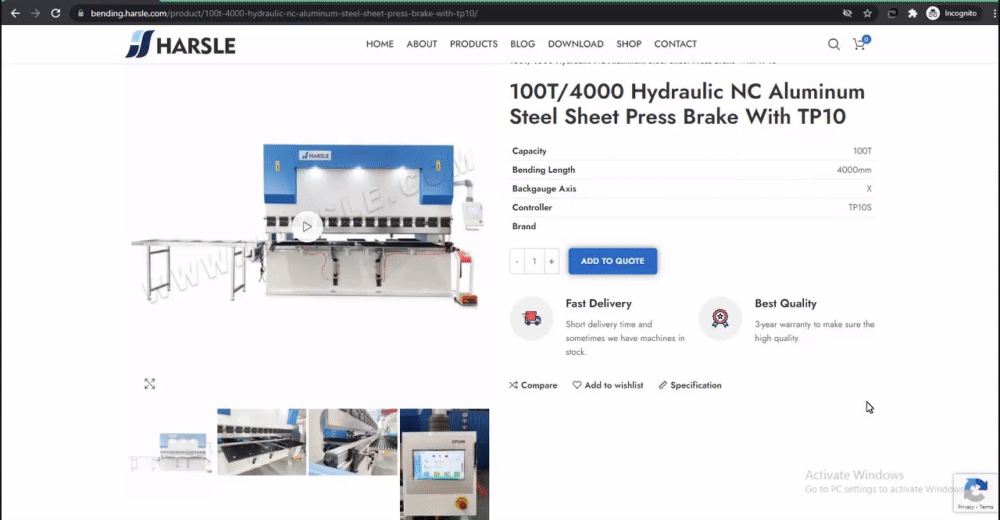Click the product title heading

(687, 104)
